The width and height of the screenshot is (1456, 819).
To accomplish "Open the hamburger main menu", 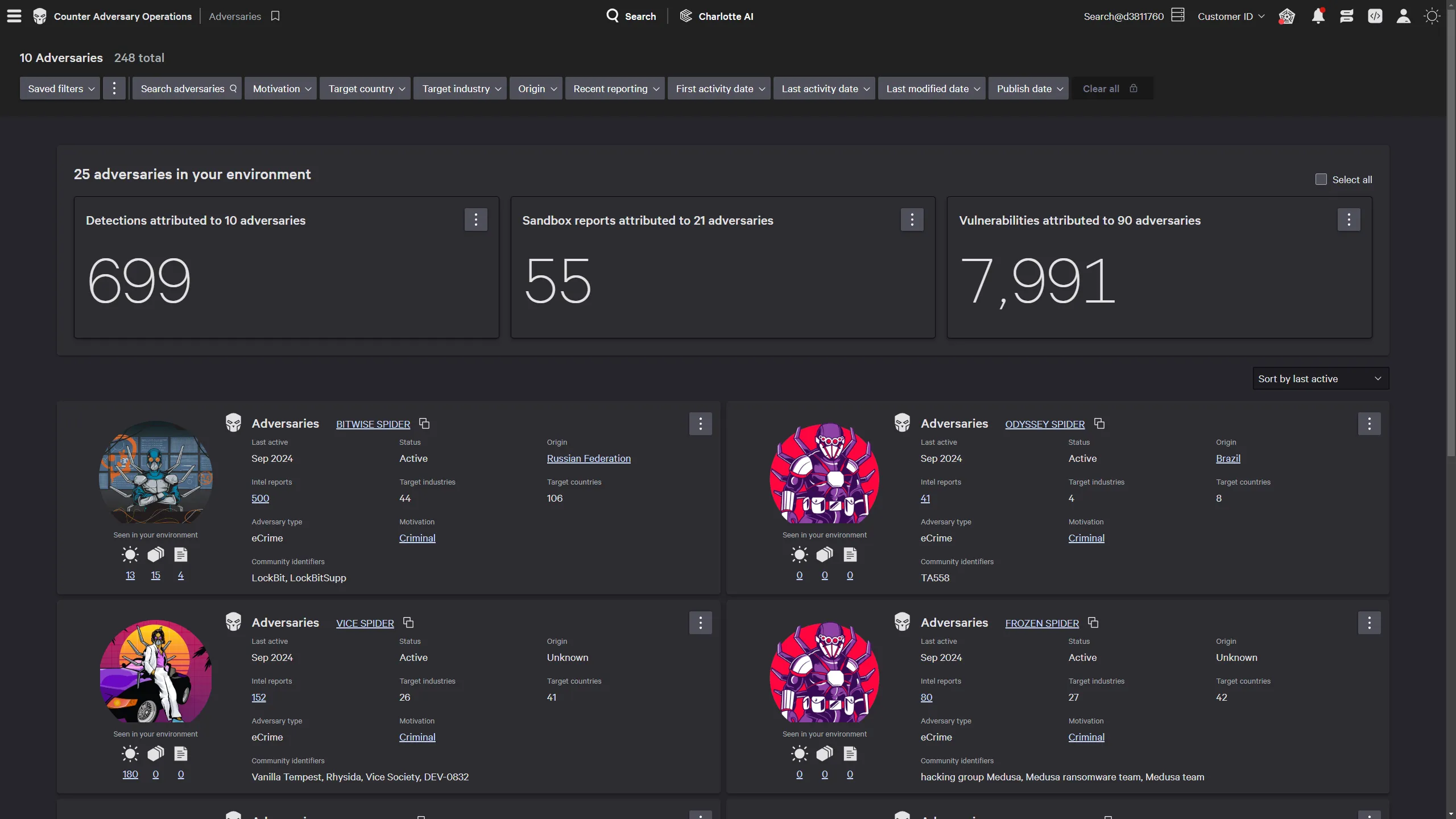I will coord(14,16).
